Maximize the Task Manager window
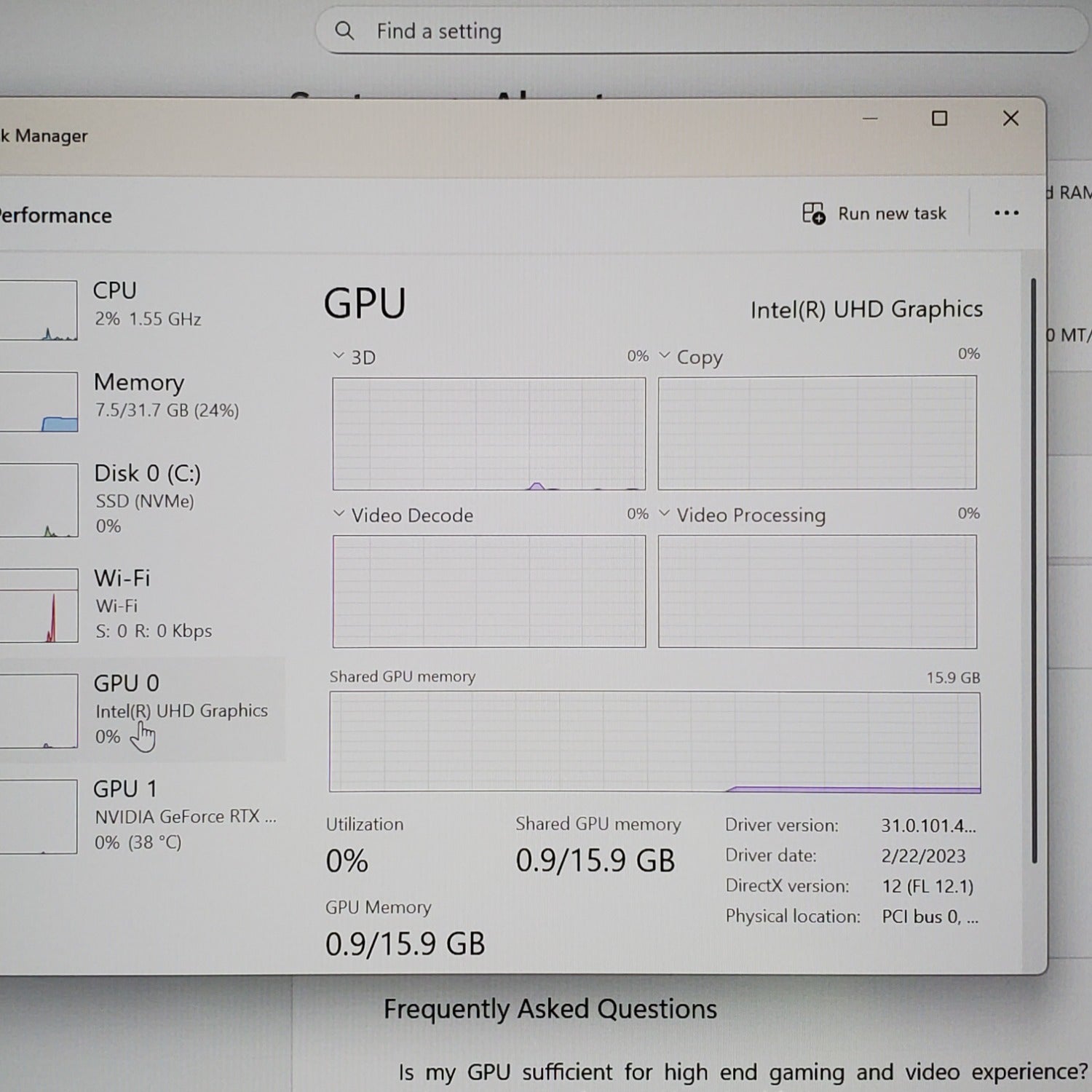 (x=939, y=119)
